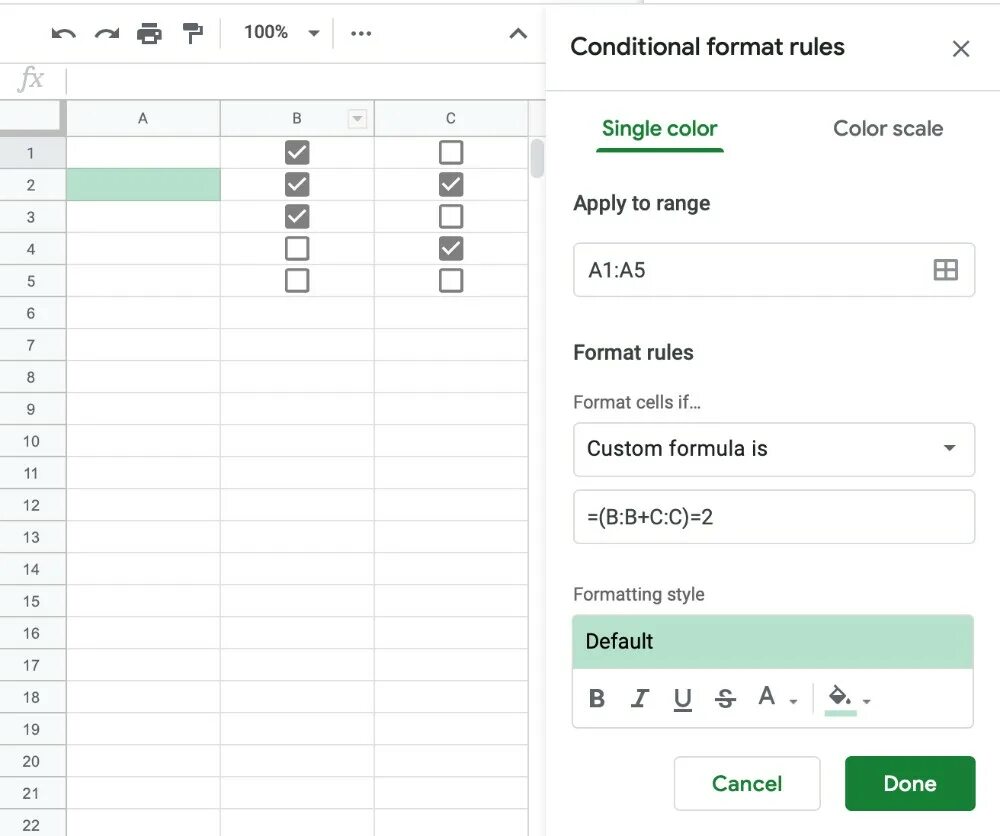Open the 100% zoom dropdown
The image size is (1000, 836).
tap(282, 33)
